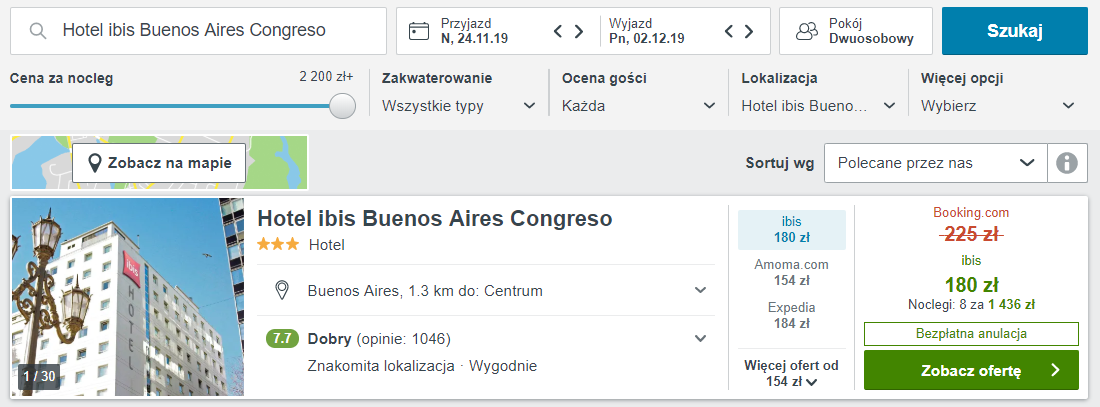
Task: Open Ocena gości rating dropdown
Action: coord(638,105)
